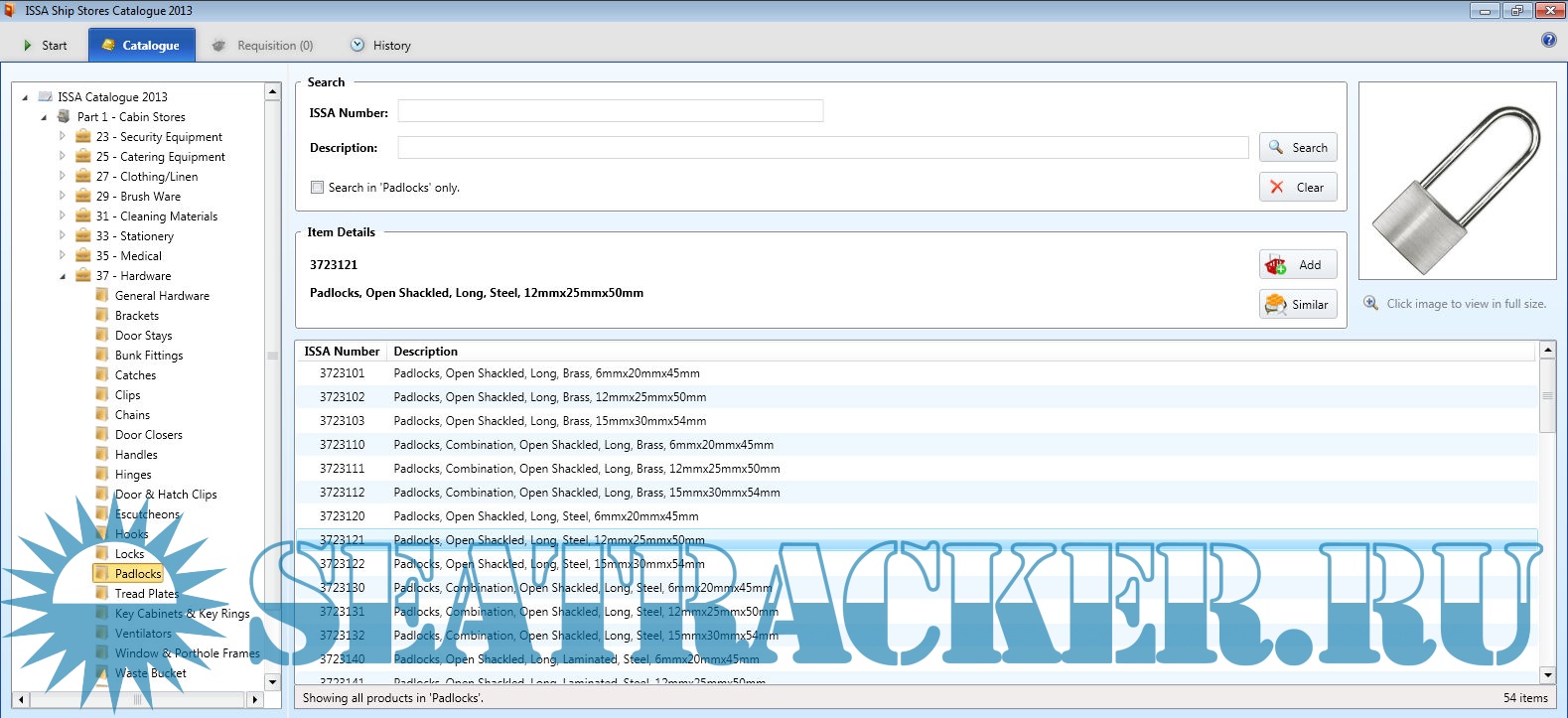Click the ISSA Catalogue 2013 book icon
Screen dimensions: 1568x718
click(45, 96)
